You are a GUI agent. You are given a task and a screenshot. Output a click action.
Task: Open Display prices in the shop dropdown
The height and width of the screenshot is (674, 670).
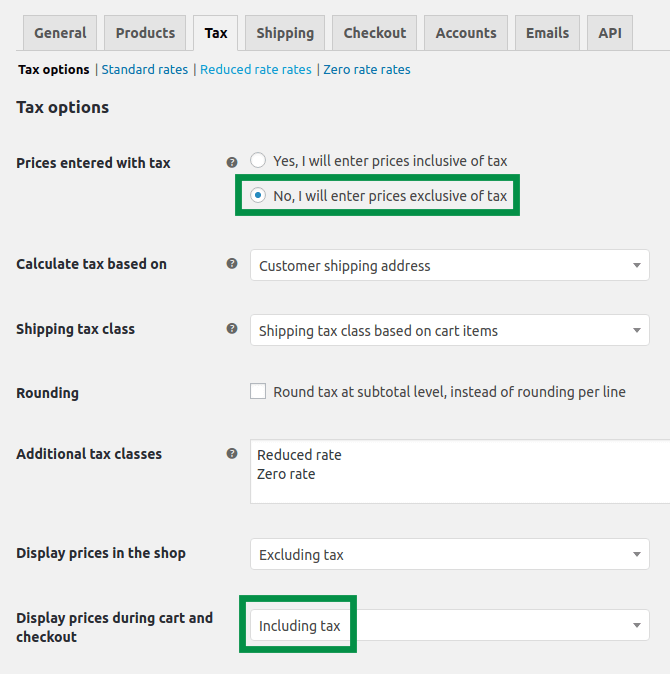click(x=450, y=554)
